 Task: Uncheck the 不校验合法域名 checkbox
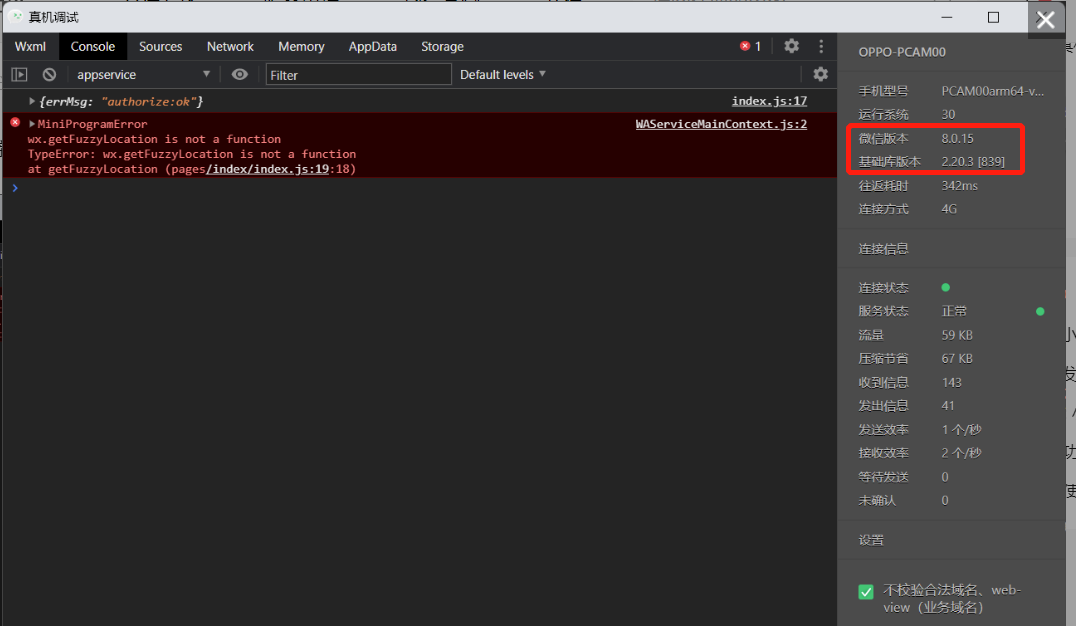point(866,592)
